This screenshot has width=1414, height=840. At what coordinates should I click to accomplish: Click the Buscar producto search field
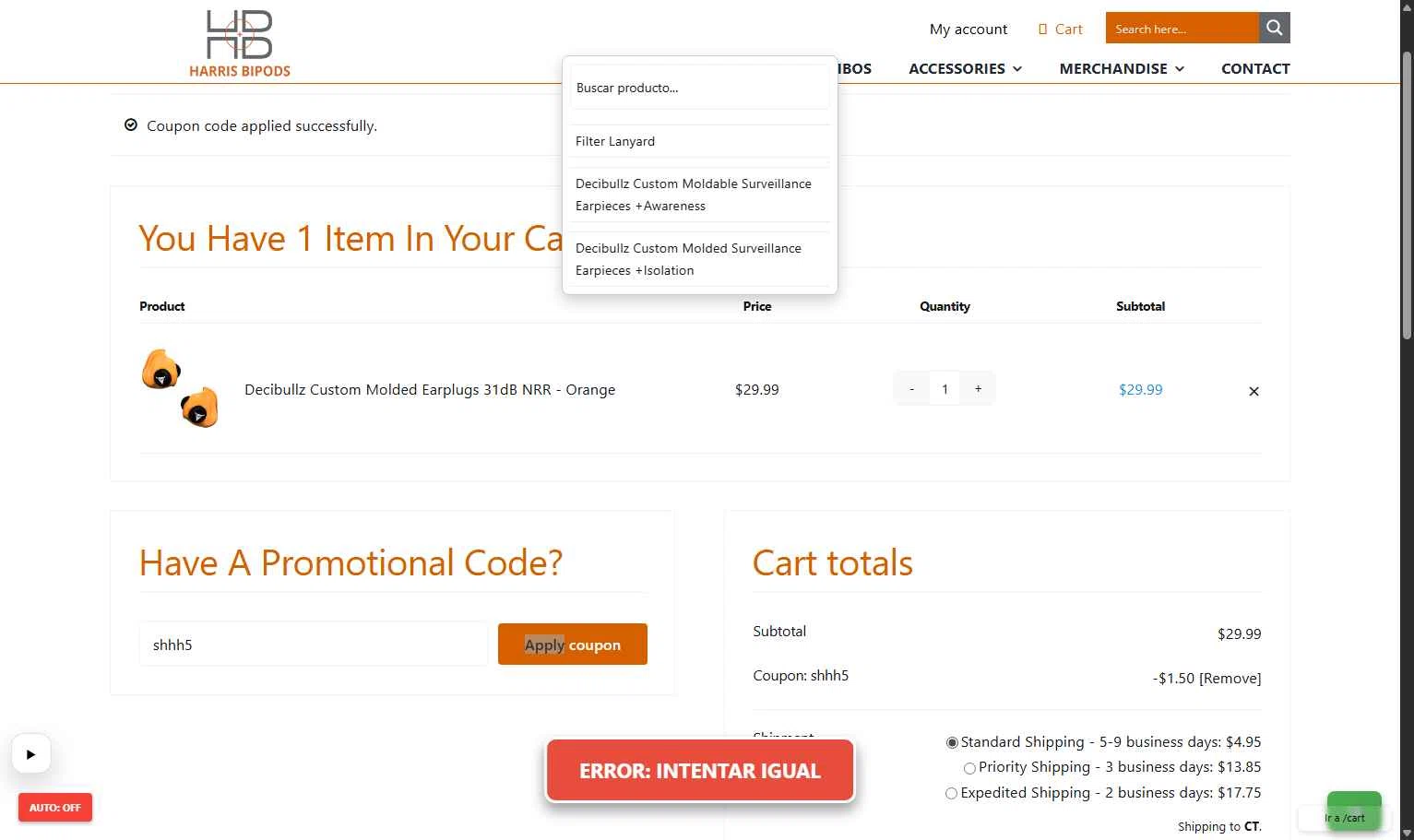[x=700, y=88]
